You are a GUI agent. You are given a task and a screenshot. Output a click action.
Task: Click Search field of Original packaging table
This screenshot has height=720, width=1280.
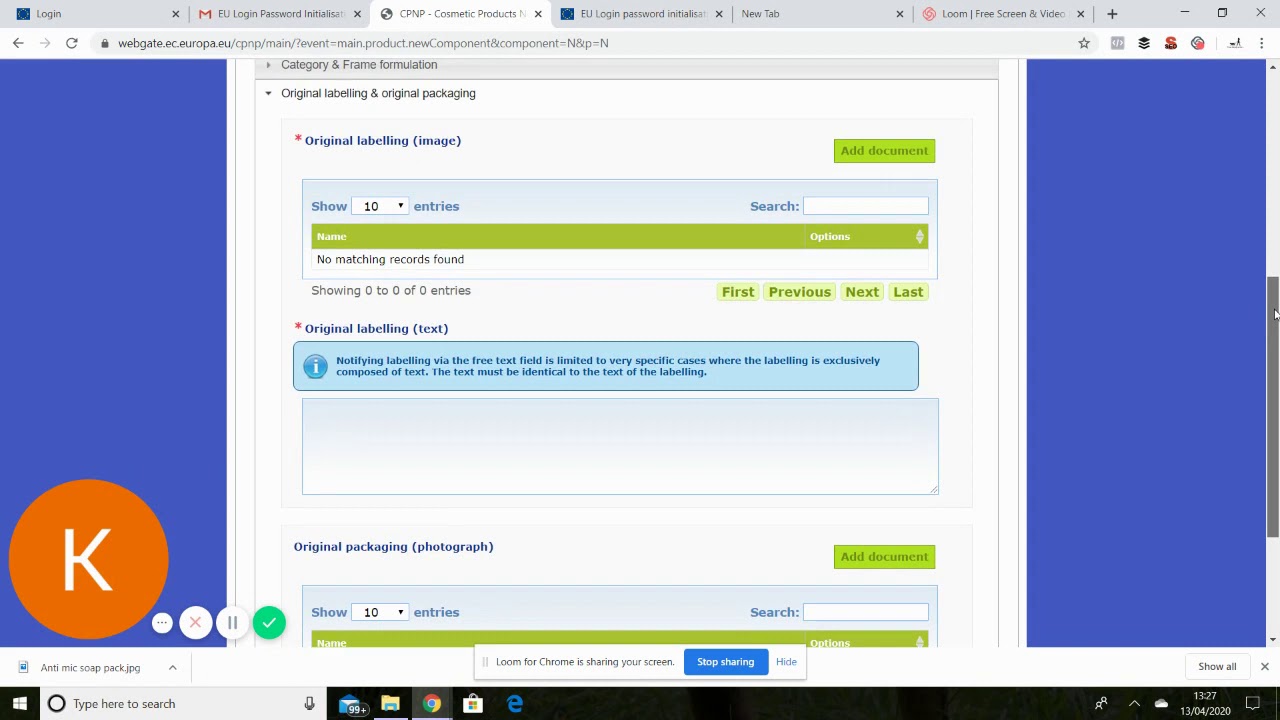coord(865,612)
